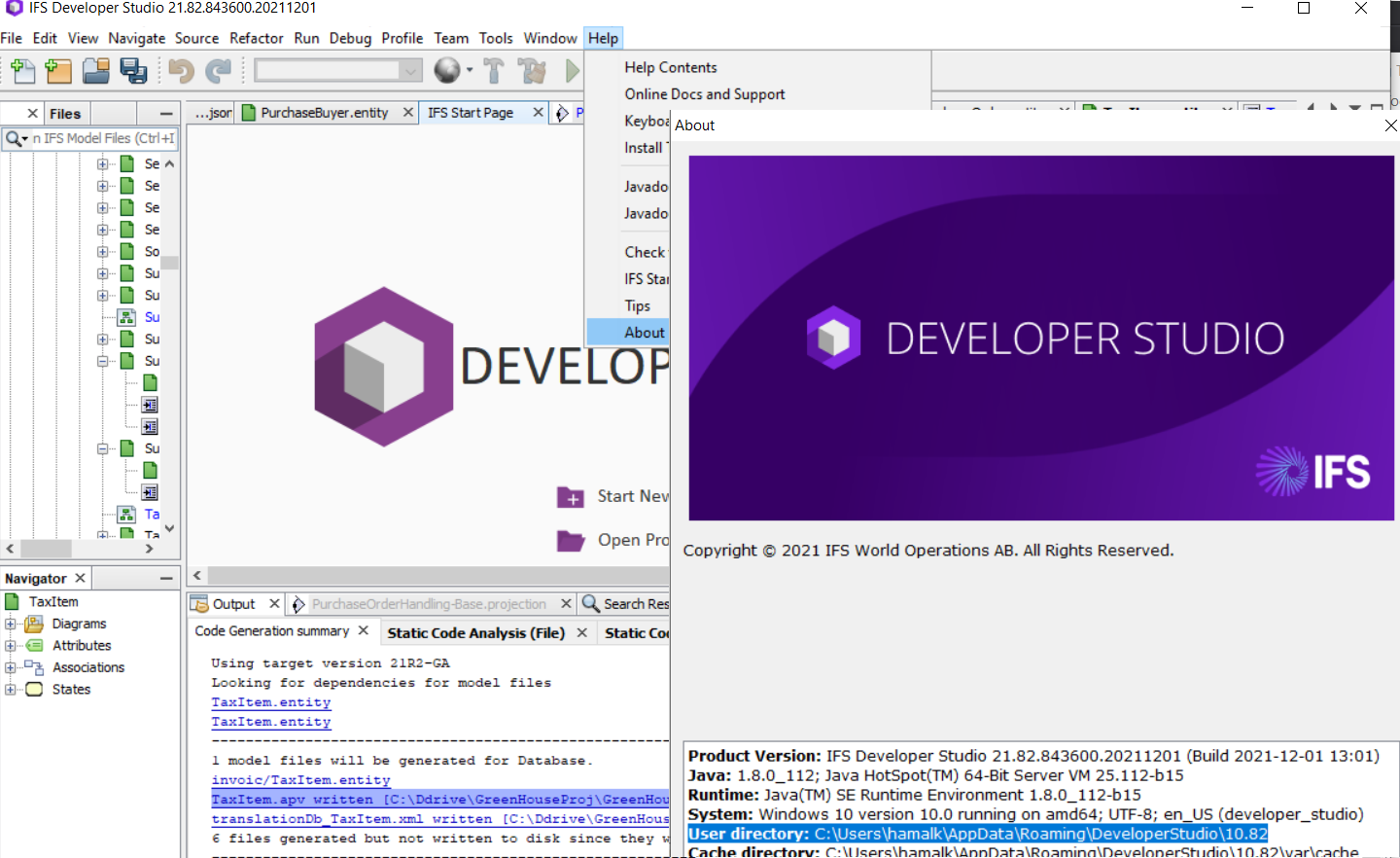Close the IFS Start Page tab

point(538,113)
